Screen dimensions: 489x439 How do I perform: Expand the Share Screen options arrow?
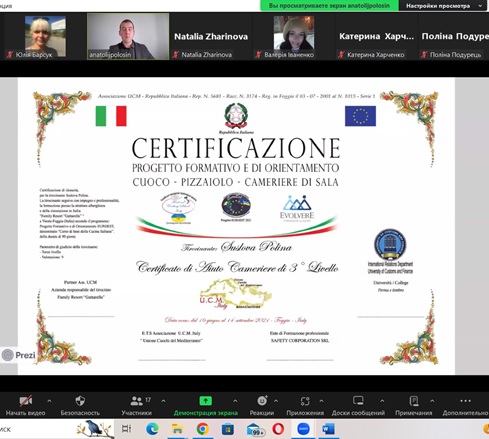coord(235,401)
